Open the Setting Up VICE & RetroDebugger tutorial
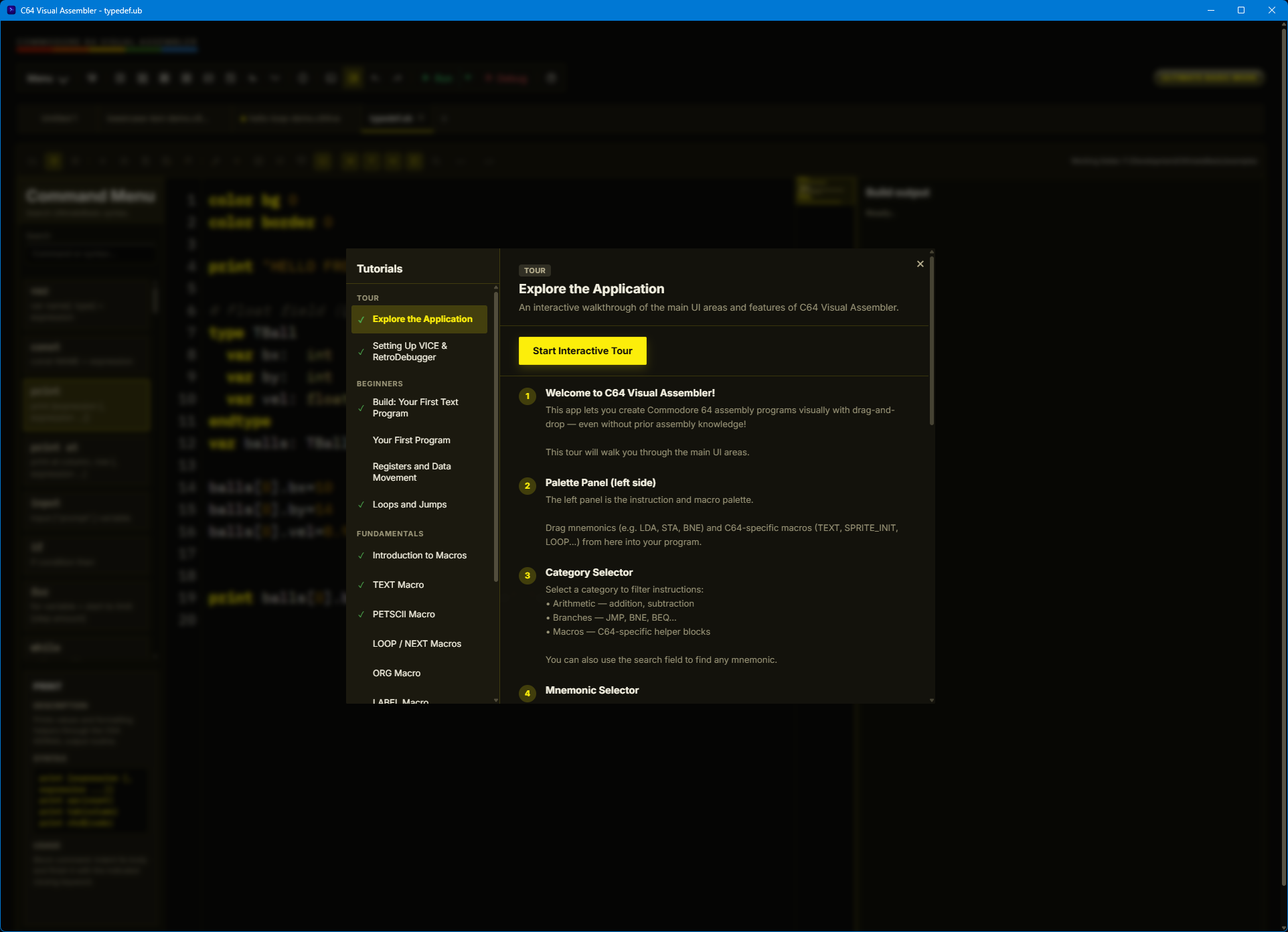 [419, 352]
